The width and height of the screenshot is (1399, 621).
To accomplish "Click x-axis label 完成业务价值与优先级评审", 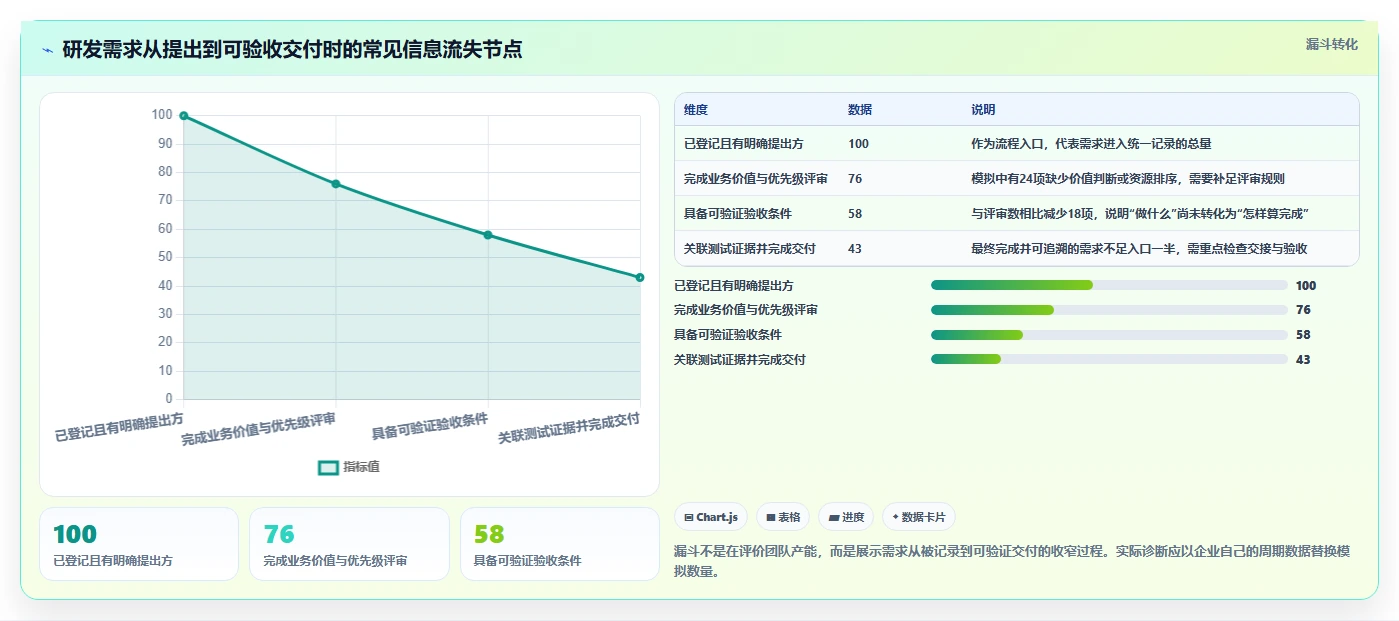I will pyautogui.click(x=258, y=428).
